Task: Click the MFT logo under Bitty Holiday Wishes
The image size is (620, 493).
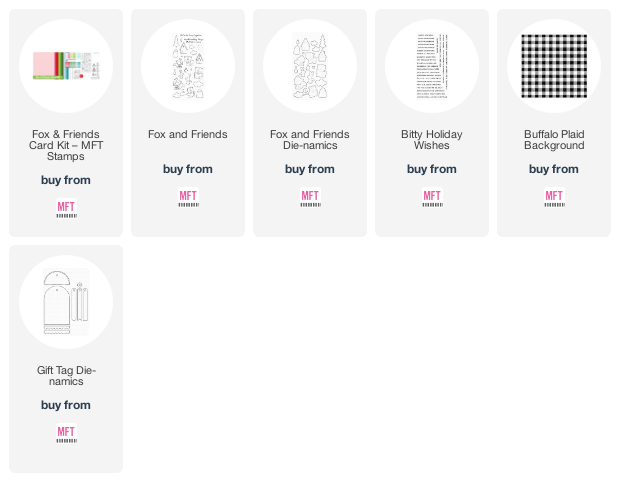Action: (432, 197)
